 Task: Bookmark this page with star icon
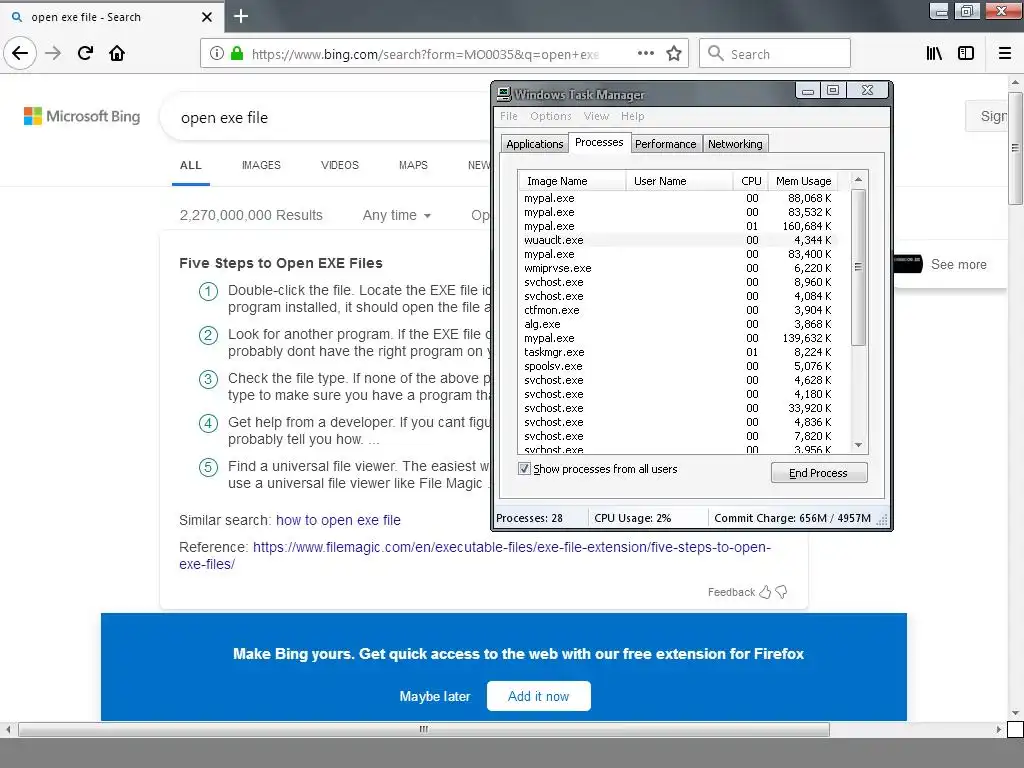[674, 53]
